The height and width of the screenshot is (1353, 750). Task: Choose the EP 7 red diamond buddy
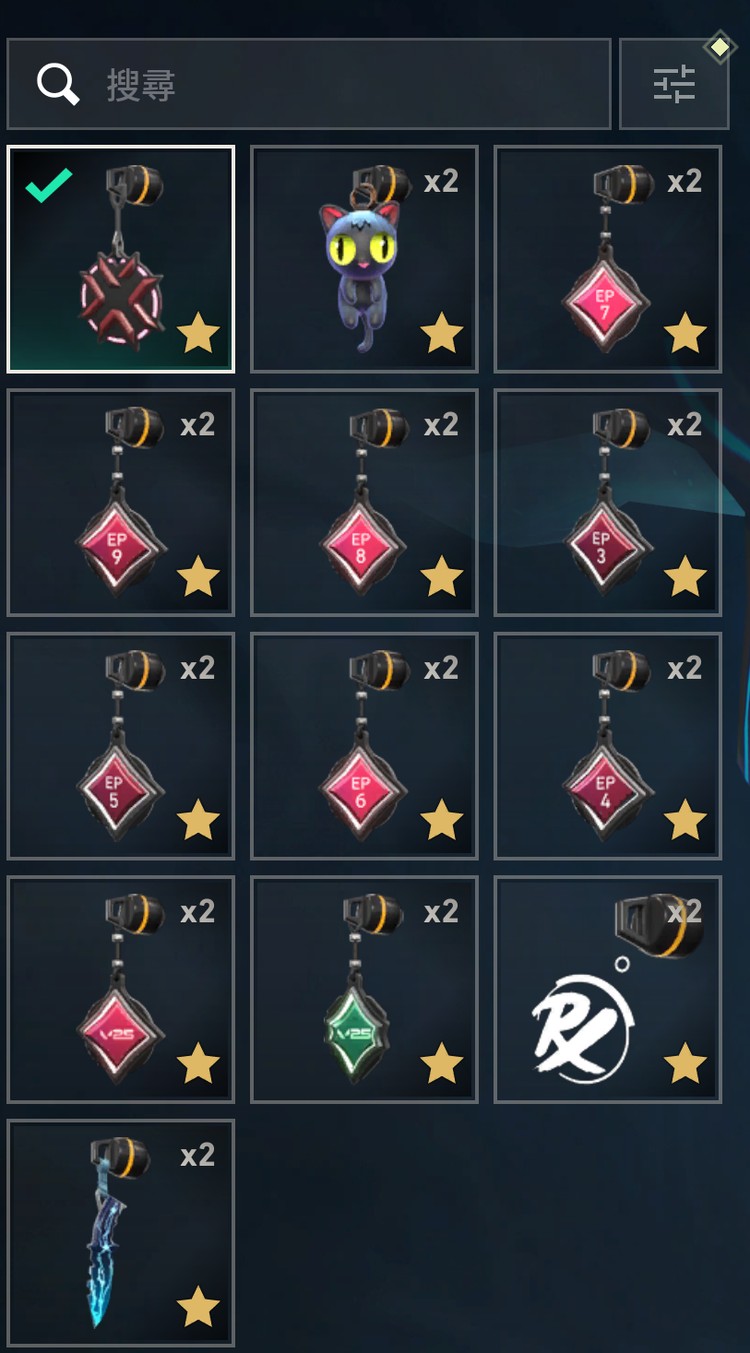[607, 259]
